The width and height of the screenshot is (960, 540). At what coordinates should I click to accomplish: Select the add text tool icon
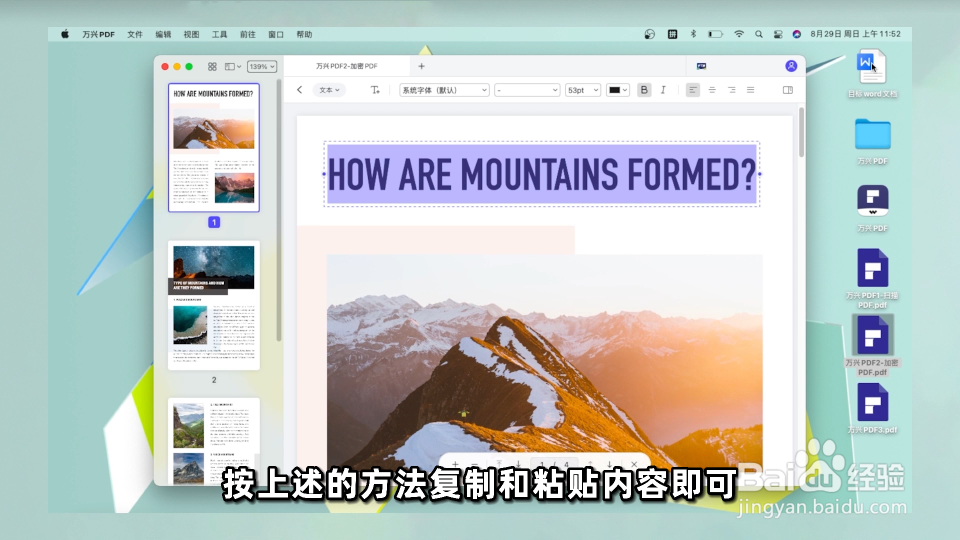click(375, 90)
